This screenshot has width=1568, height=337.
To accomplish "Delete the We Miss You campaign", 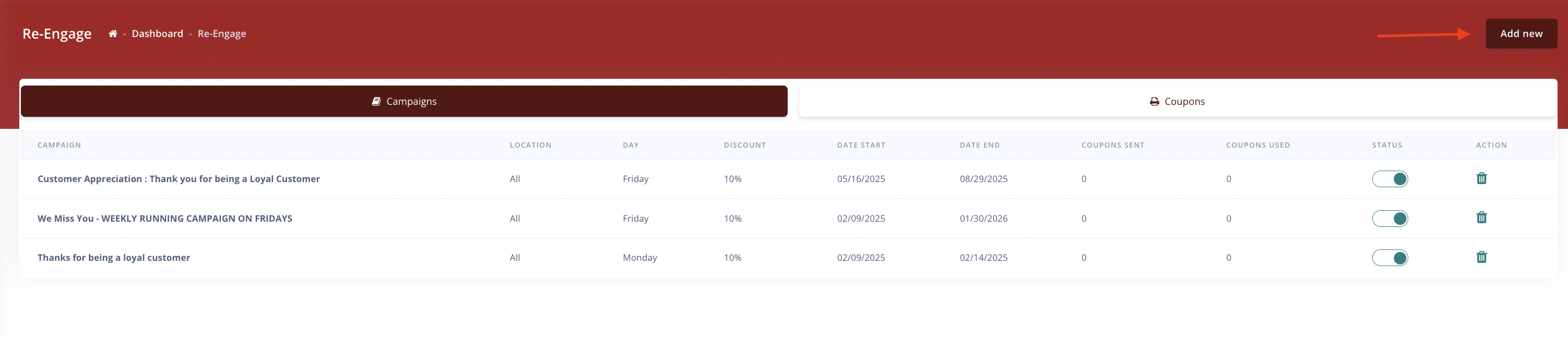I will click(1481, 218).
